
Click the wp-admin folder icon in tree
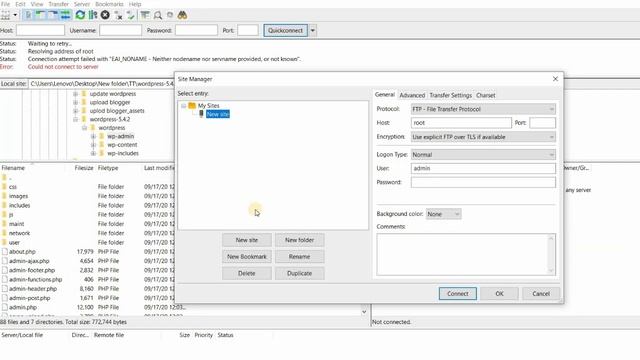click(x=102, y=136)
